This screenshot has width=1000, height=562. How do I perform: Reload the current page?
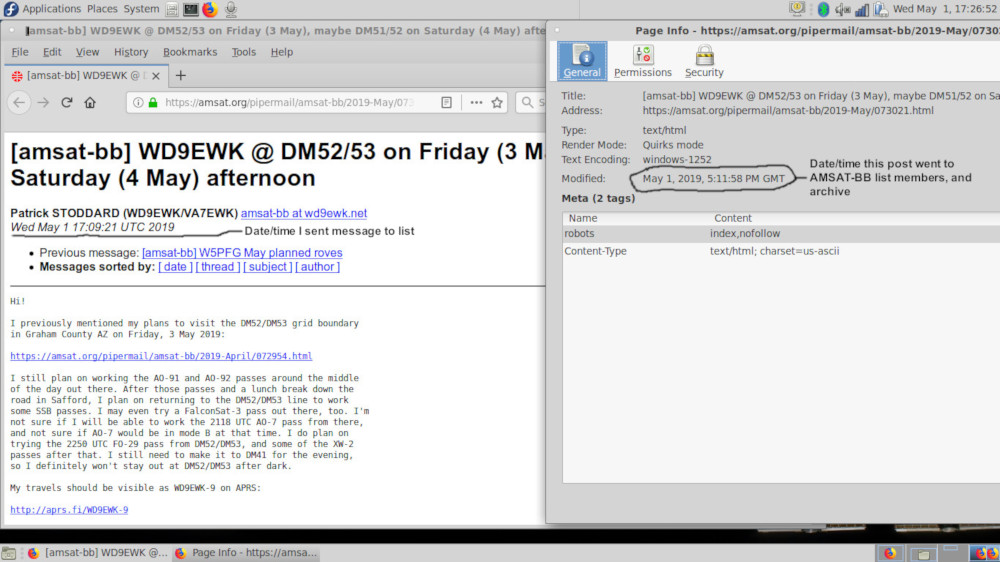(x=66, y=102)
